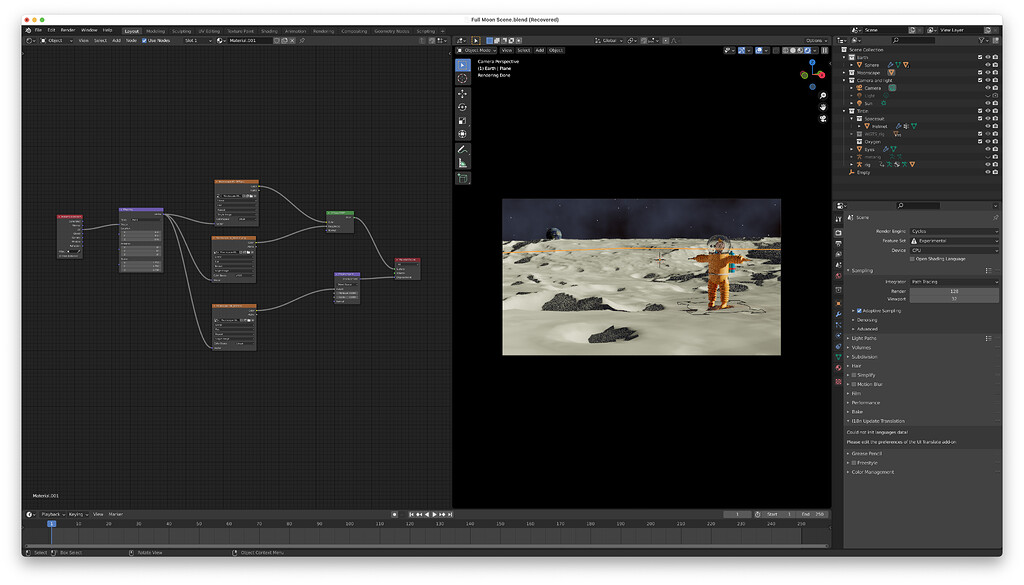Select the Annotate tool

point(462,150)
